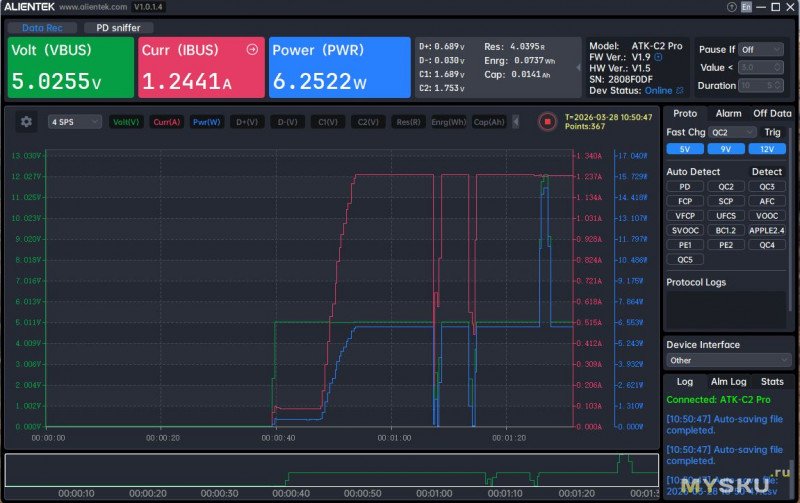Click the timeline overview strip below chart
Image resolution: width=800 pixels, height=503 pixels.
coord(330,470)
